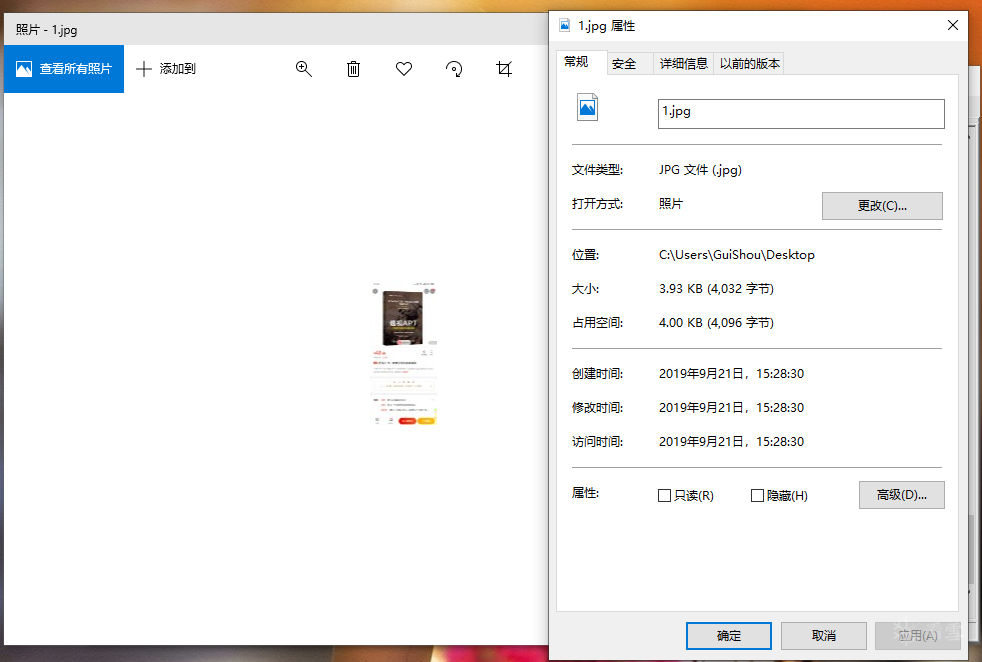Click the 占用空间 value 4.00 KB (4,096 字节)
The image size is (982, 662).
pos(716,323)
